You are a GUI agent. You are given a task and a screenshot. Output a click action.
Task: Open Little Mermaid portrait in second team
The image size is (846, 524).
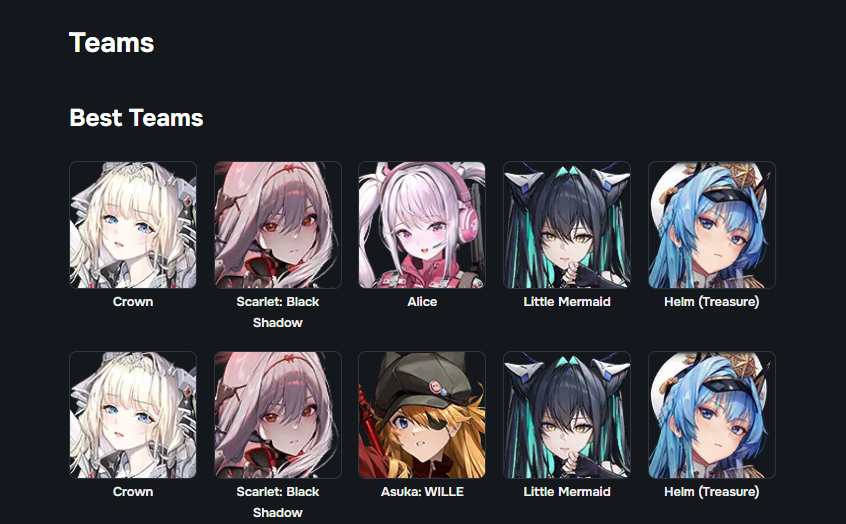(x=567, y=414)
